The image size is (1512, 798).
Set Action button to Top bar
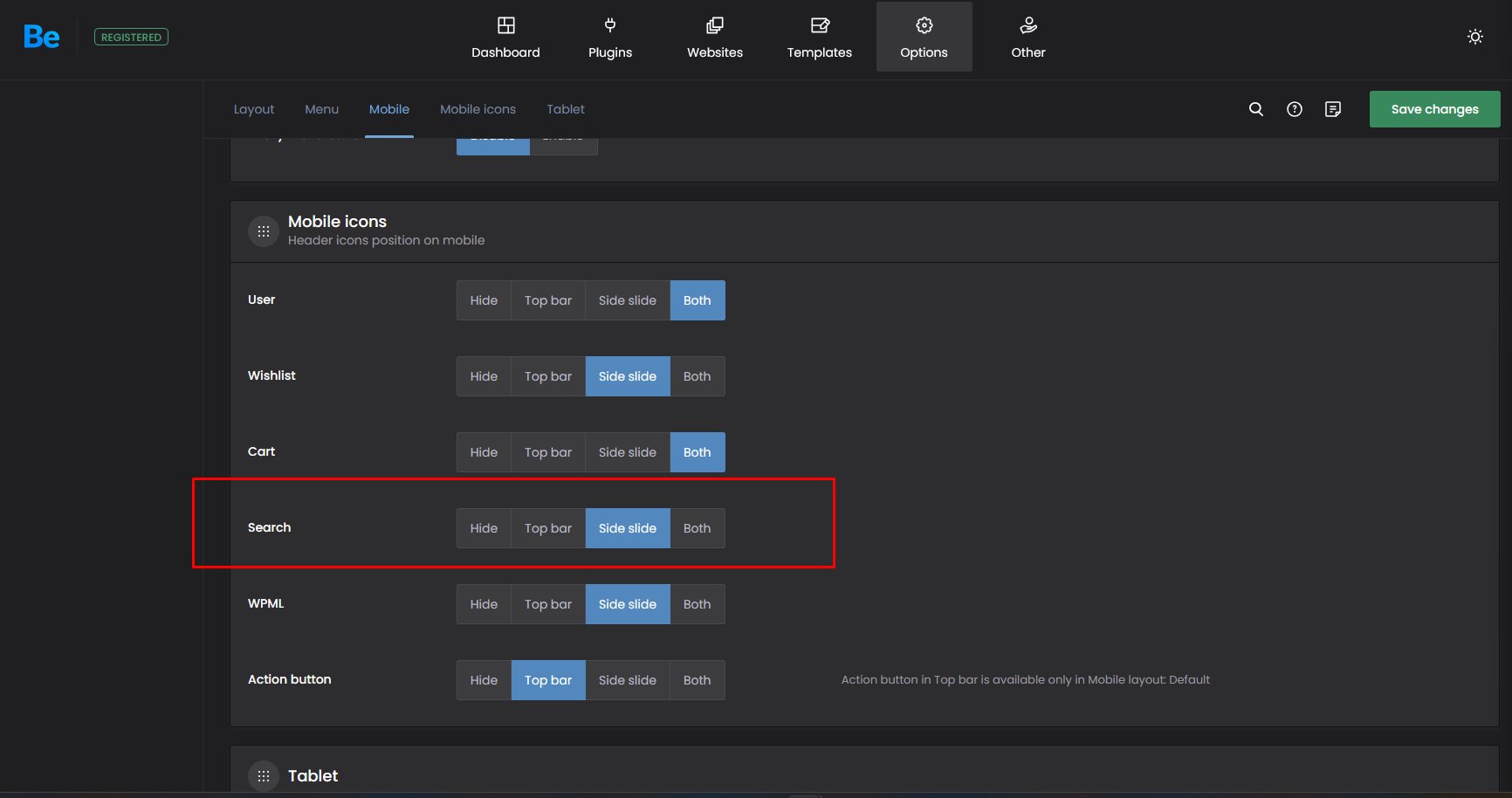(548, 680)
